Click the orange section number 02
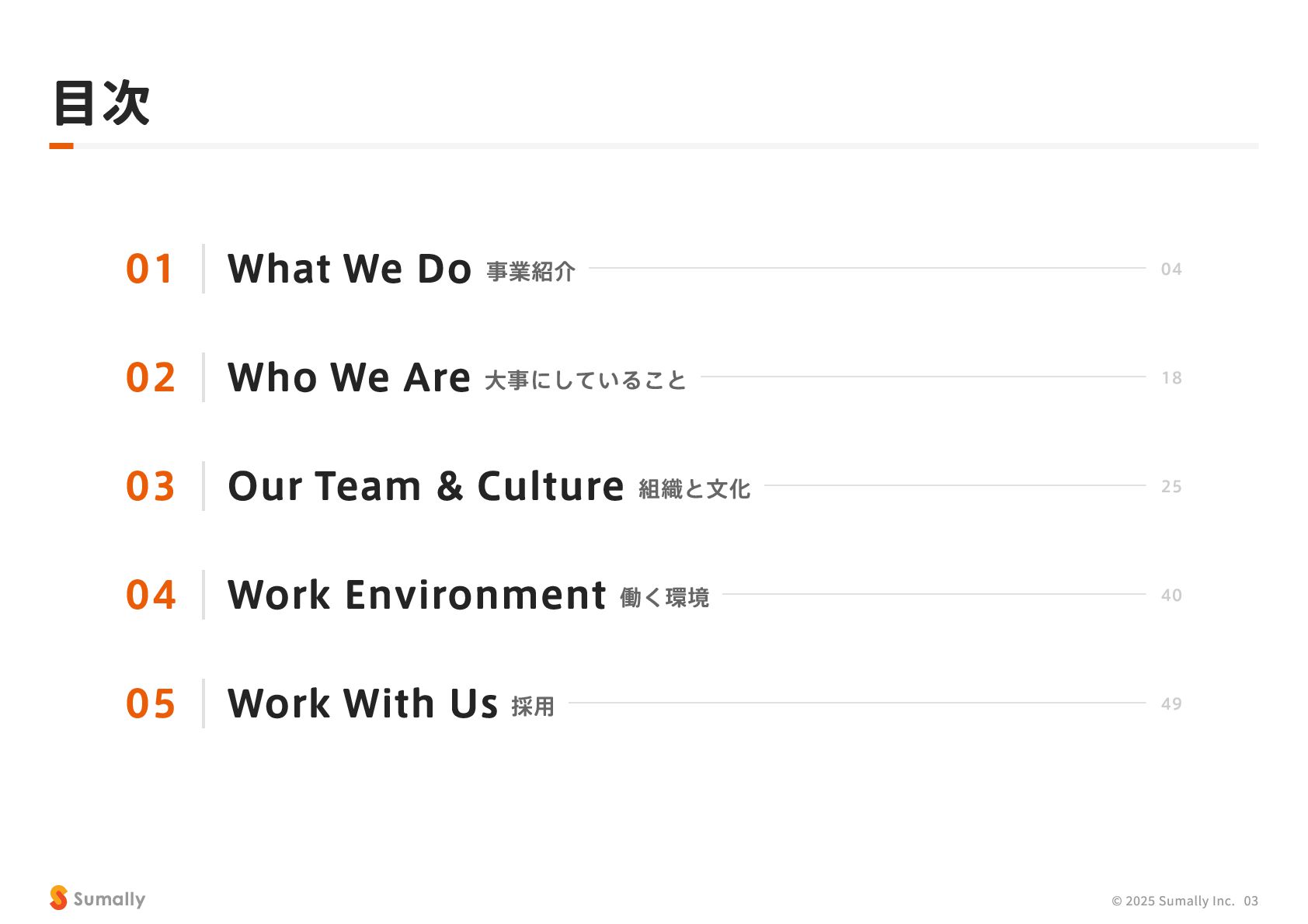The width and height of the screenshot is (1308, 924). click(x=151, y=377)
